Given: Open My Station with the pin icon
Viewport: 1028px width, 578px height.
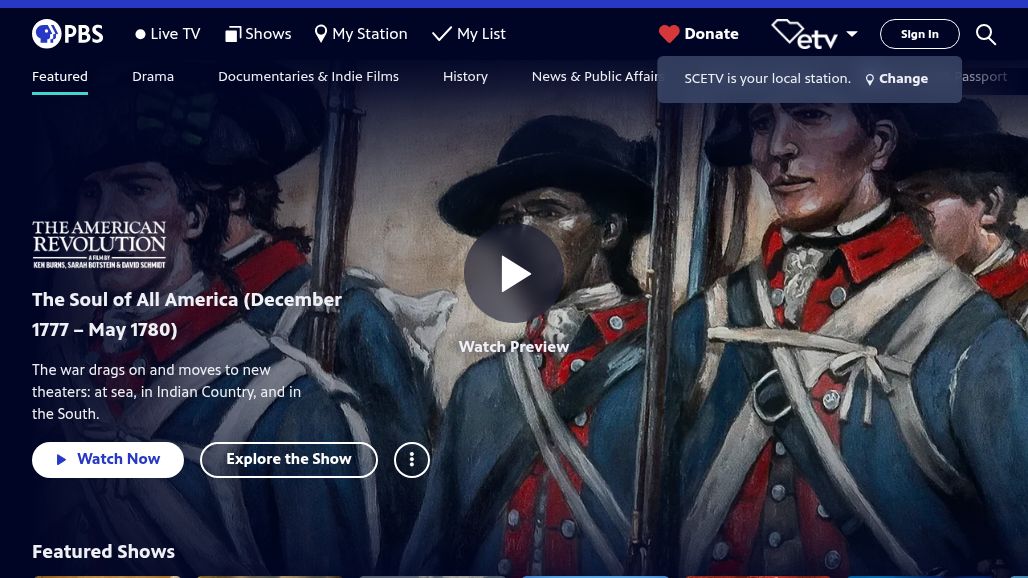Looking at the screenshot, I should pos(361,34).
